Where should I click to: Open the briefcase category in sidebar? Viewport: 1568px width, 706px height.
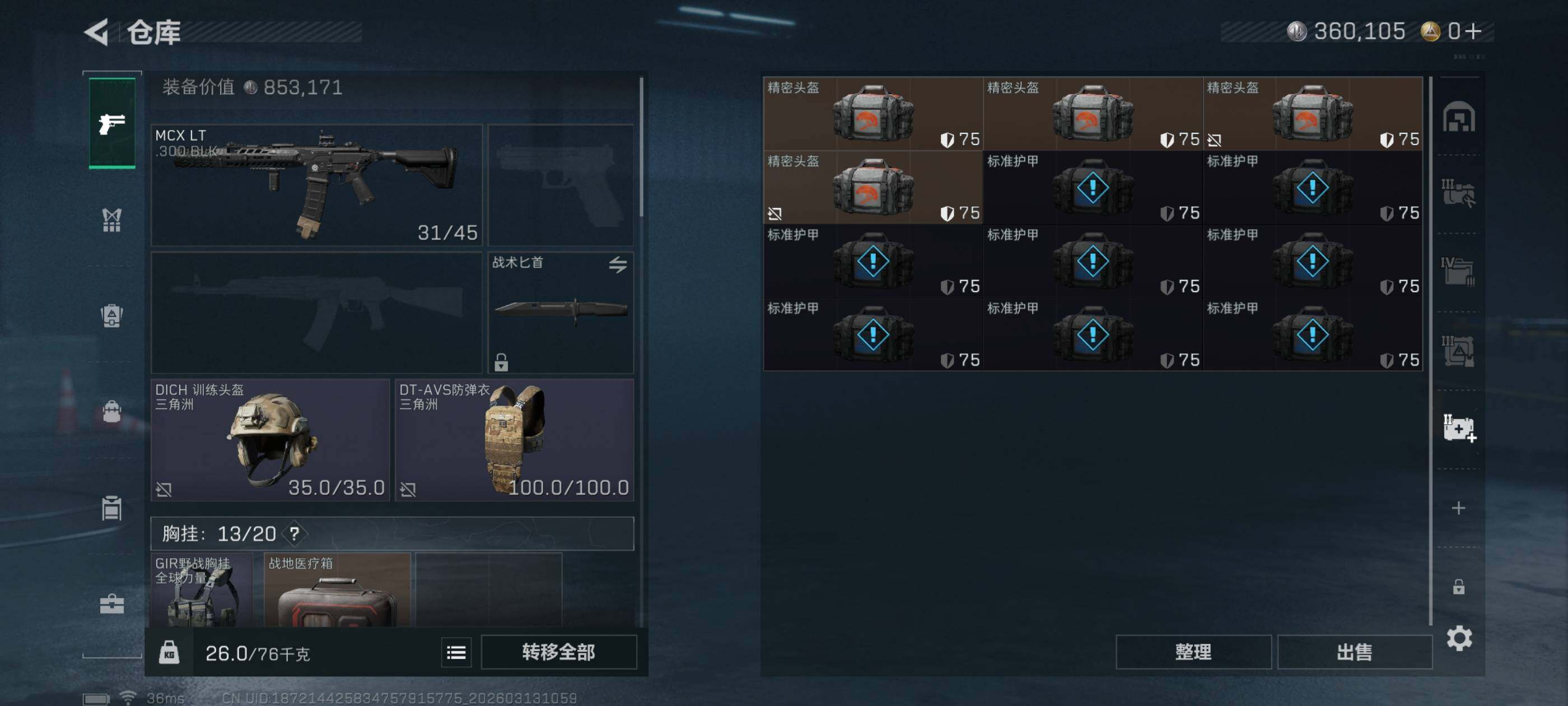(111, 603)
